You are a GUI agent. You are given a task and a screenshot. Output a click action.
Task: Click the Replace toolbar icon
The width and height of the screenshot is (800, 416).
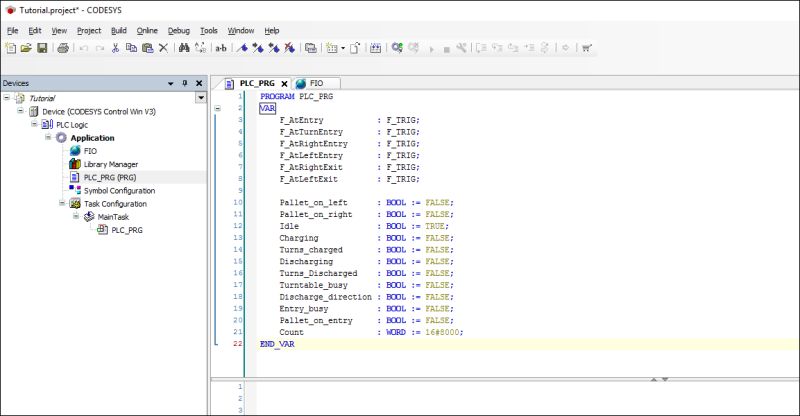[x=201, y=48]
